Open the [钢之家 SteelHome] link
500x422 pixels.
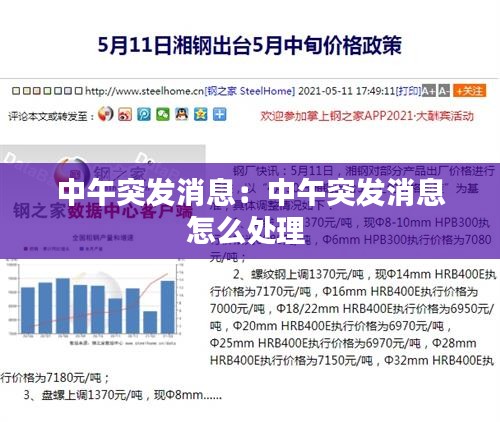coord(250,91)
